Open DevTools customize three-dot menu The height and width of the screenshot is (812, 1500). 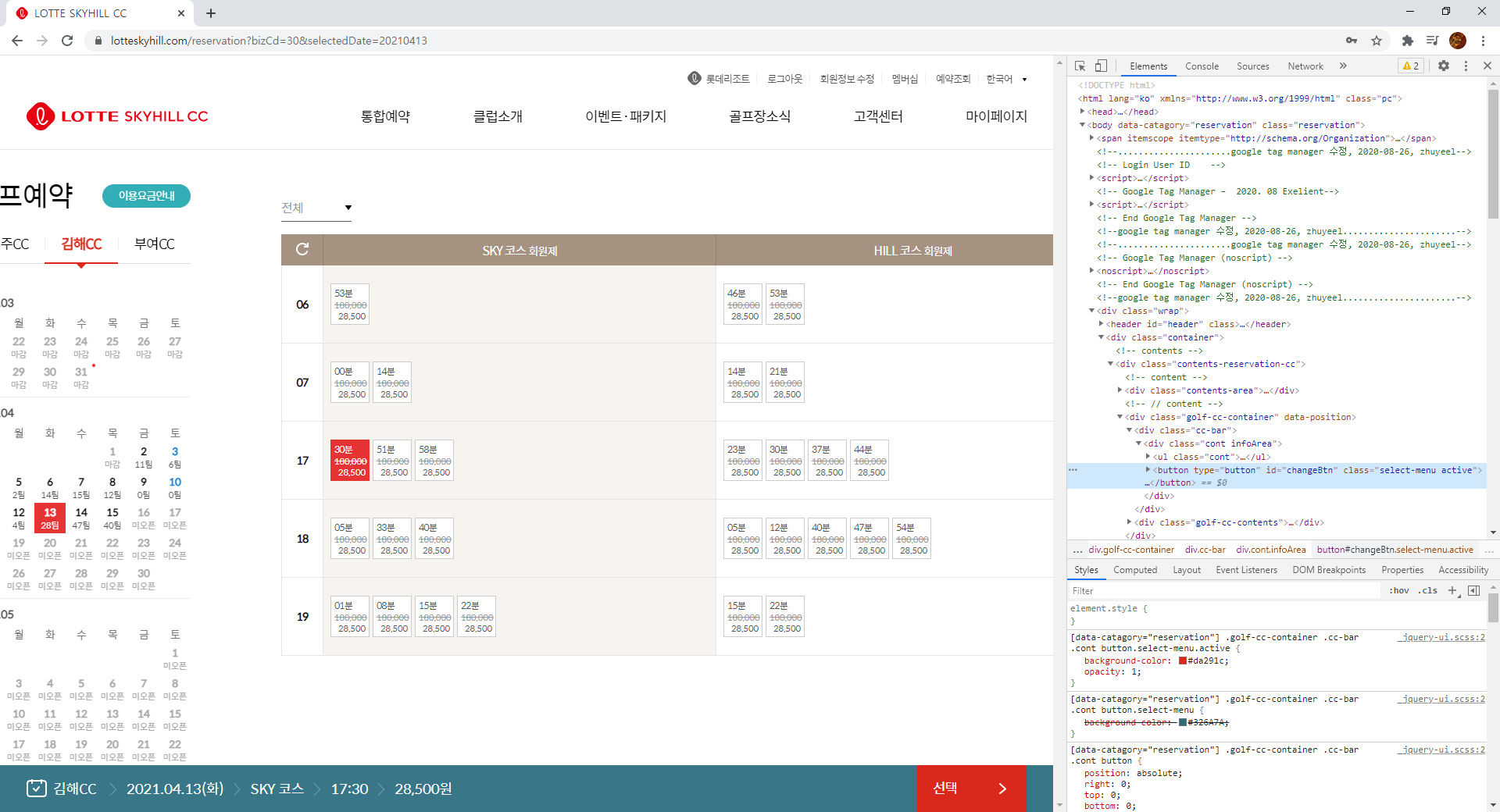pos(1466,66)
